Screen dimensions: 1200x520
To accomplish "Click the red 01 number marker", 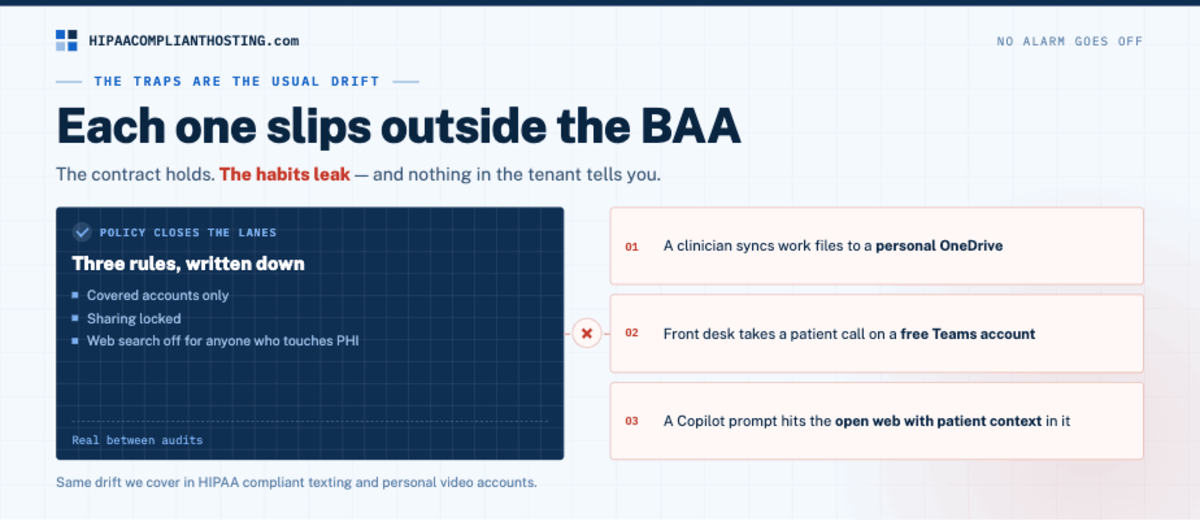I will pos(632,246).
